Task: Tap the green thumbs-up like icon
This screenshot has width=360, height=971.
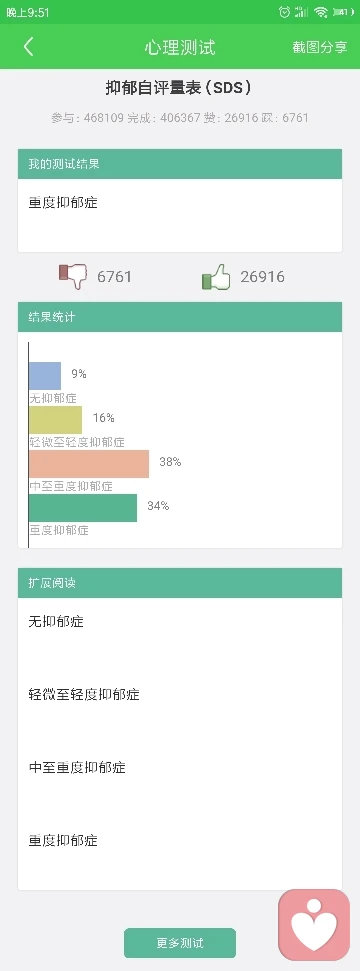Action: point(216,276)
